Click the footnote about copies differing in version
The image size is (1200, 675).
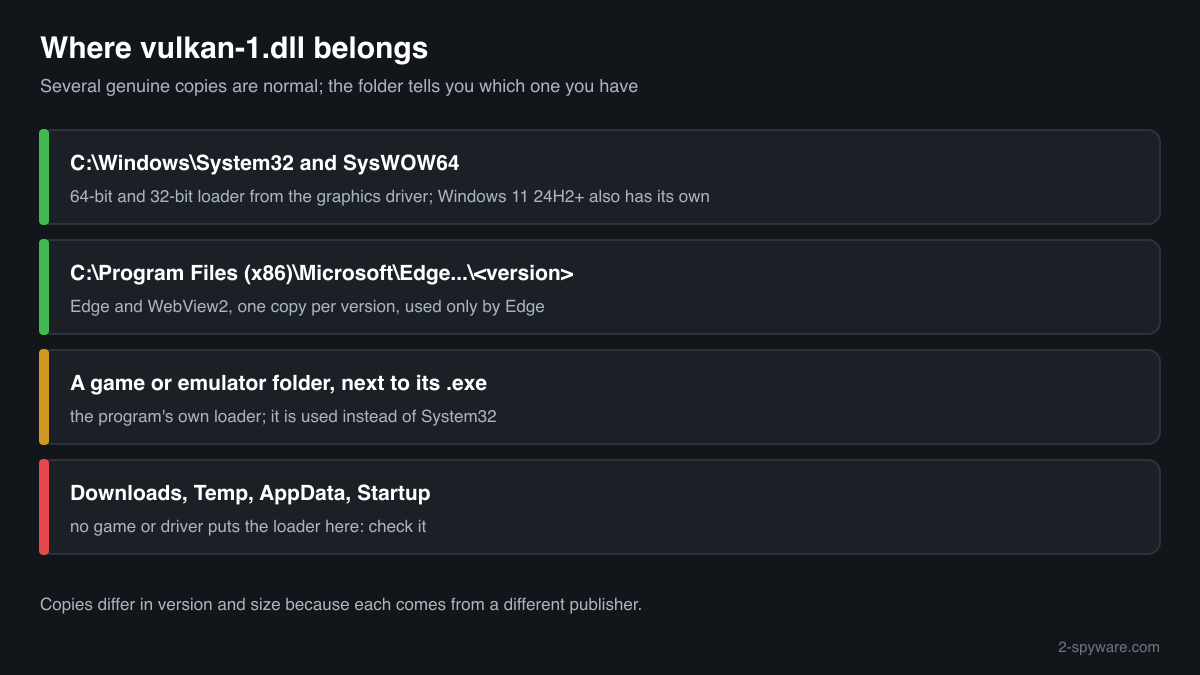point(341,604)
